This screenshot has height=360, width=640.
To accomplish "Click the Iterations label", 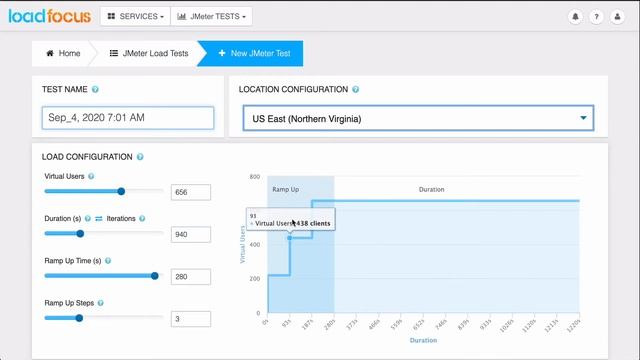I will tap(121, 218).
